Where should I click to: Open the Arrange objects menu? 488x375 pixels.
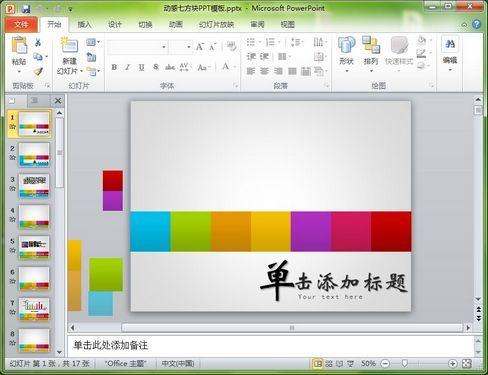[371, 54]
